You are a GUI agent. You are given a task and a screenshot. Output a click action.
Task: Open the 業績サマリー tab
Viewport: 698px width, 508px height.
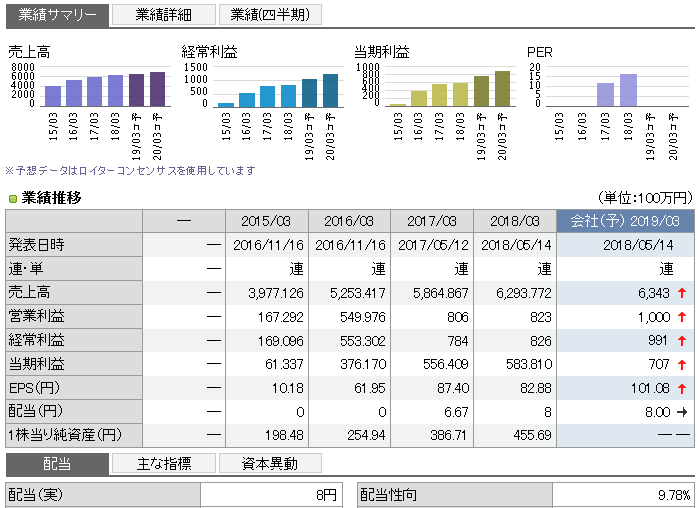point(57,14)
